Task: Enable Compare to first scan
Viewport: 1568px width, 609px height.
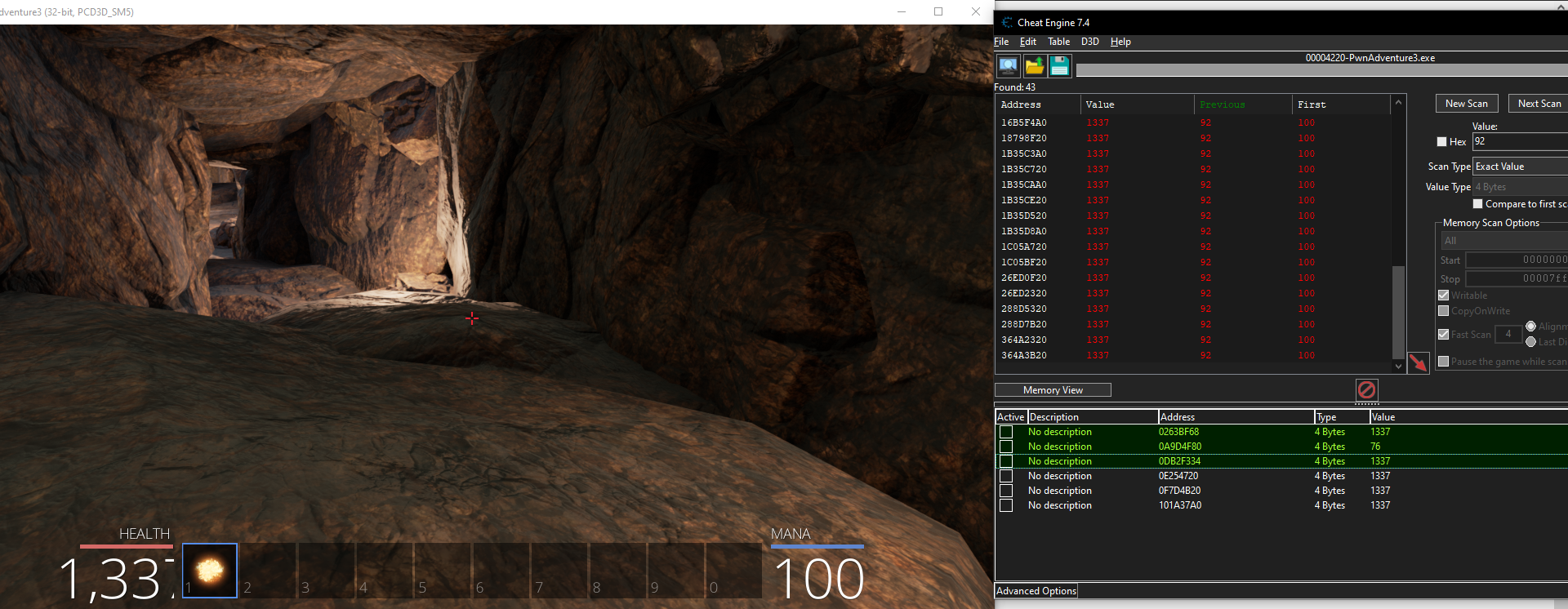Action: (1477, 204)
